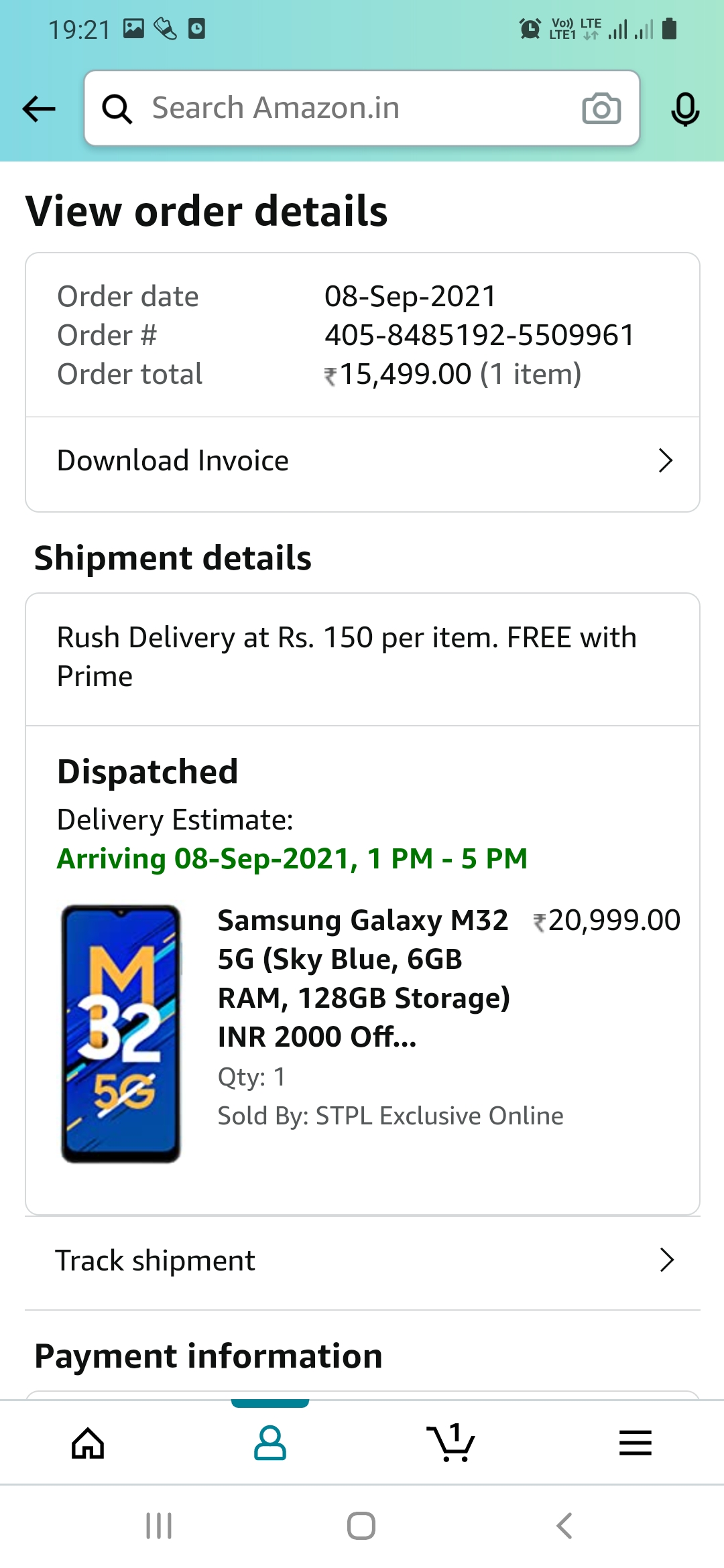The width and height of the screenshot is (724, 1568).
Task: Tap the order number 405-8485192-5509961
Action: click(479, 335)
